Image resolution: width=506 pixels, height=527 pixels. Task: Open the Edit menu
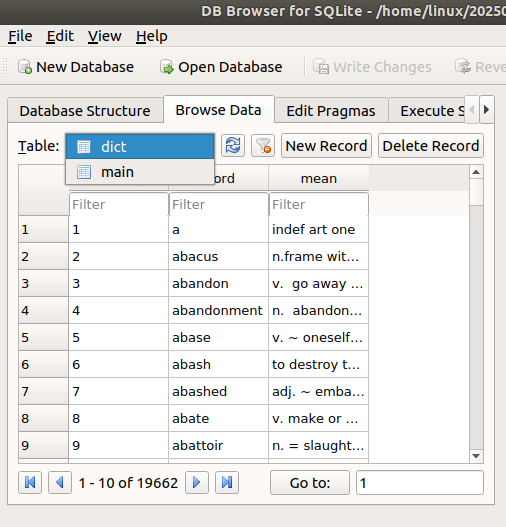pos(60,36)
